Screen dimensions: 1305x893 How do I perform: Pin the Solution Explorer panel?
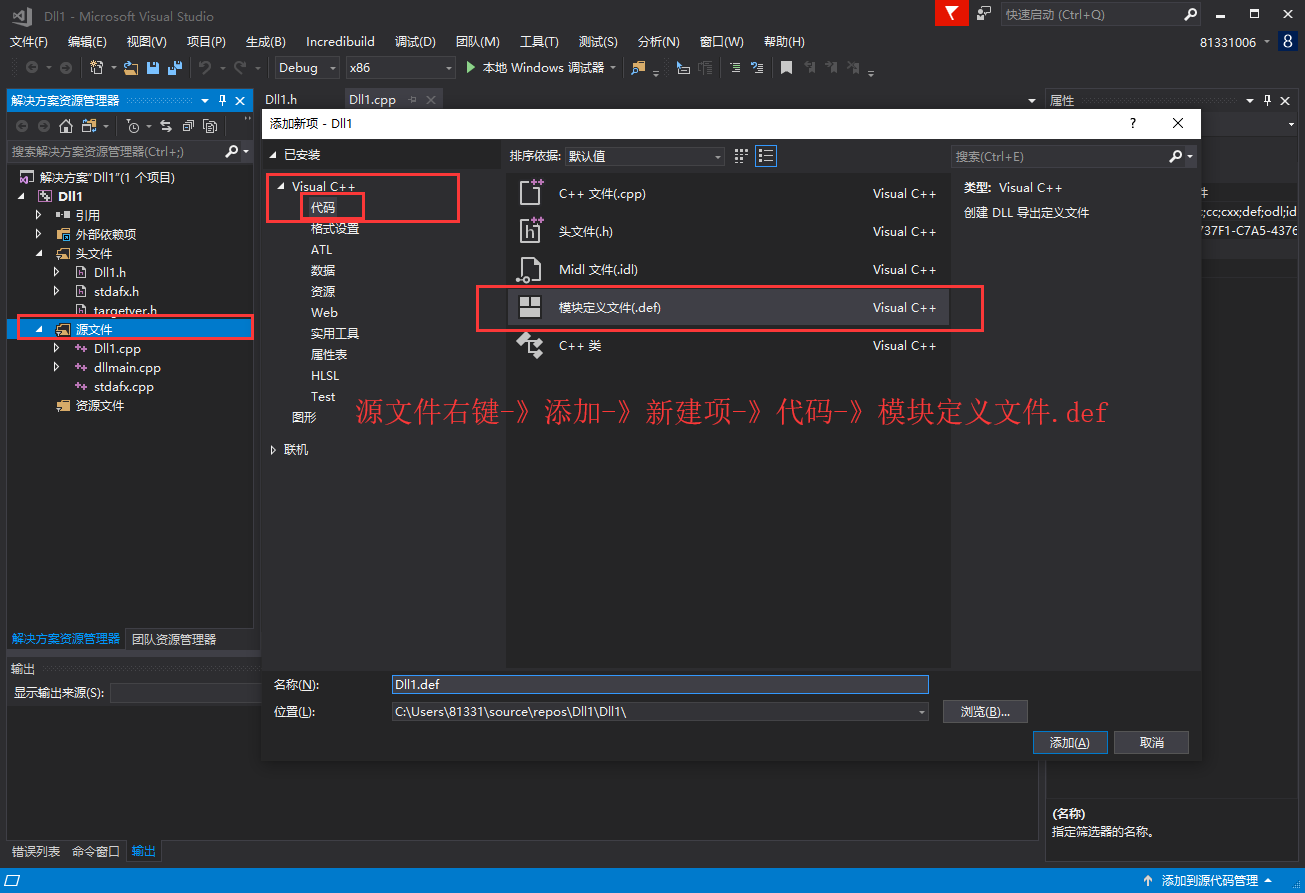(222, 101)
